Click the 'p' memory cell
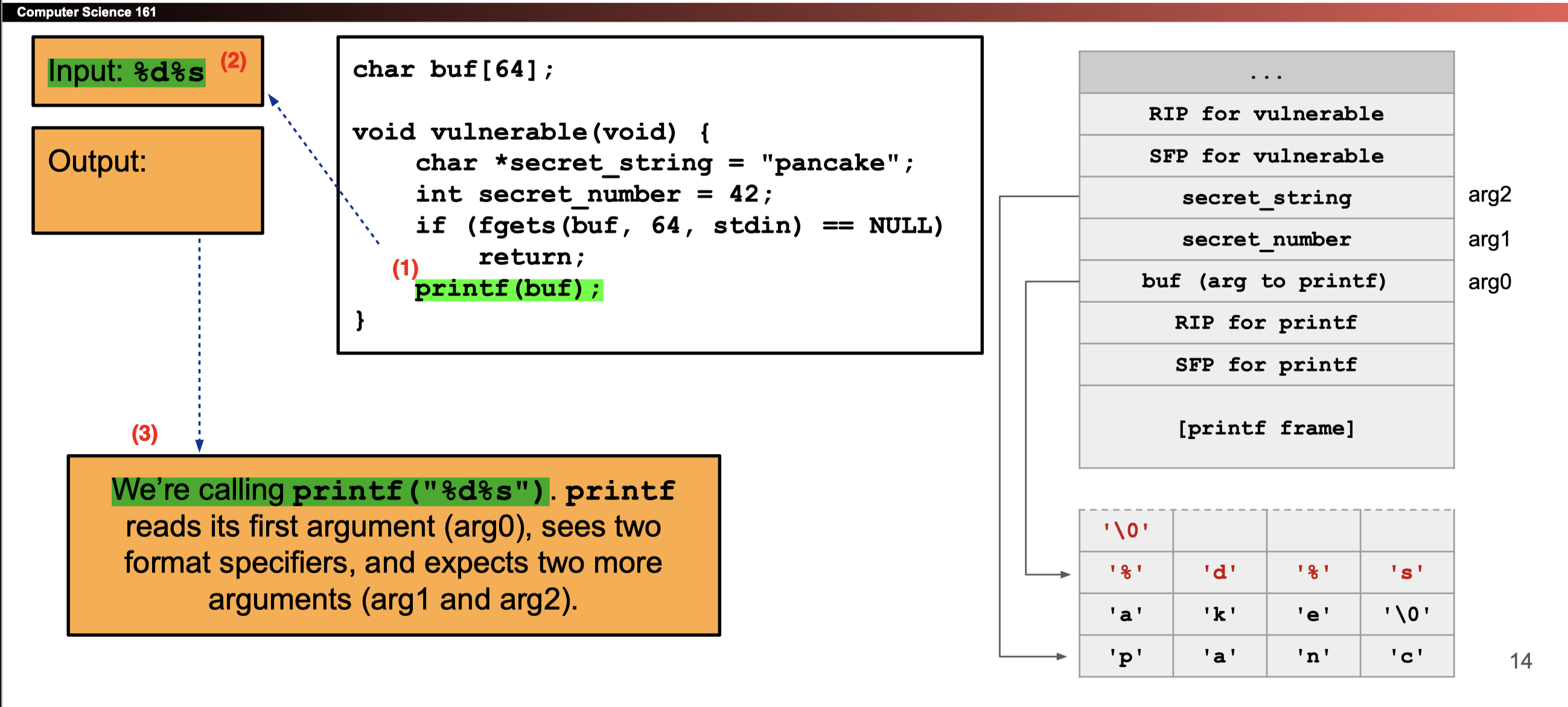This screenshot has width=1568, height=707. [1126, 656]
